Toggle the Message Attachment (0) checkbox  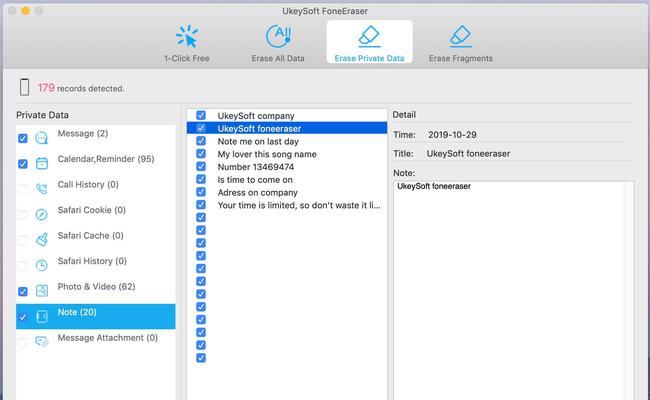pyautogui.click(x=23, y=342)
